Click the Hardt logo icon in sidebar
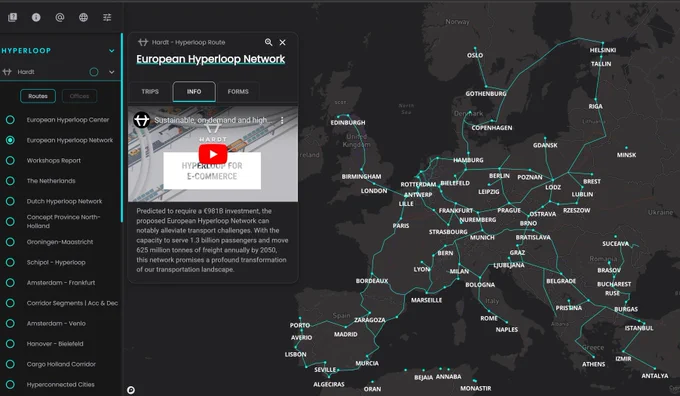Screen dimensions: 680x396 pyautogui.click(x=7, y=72)
